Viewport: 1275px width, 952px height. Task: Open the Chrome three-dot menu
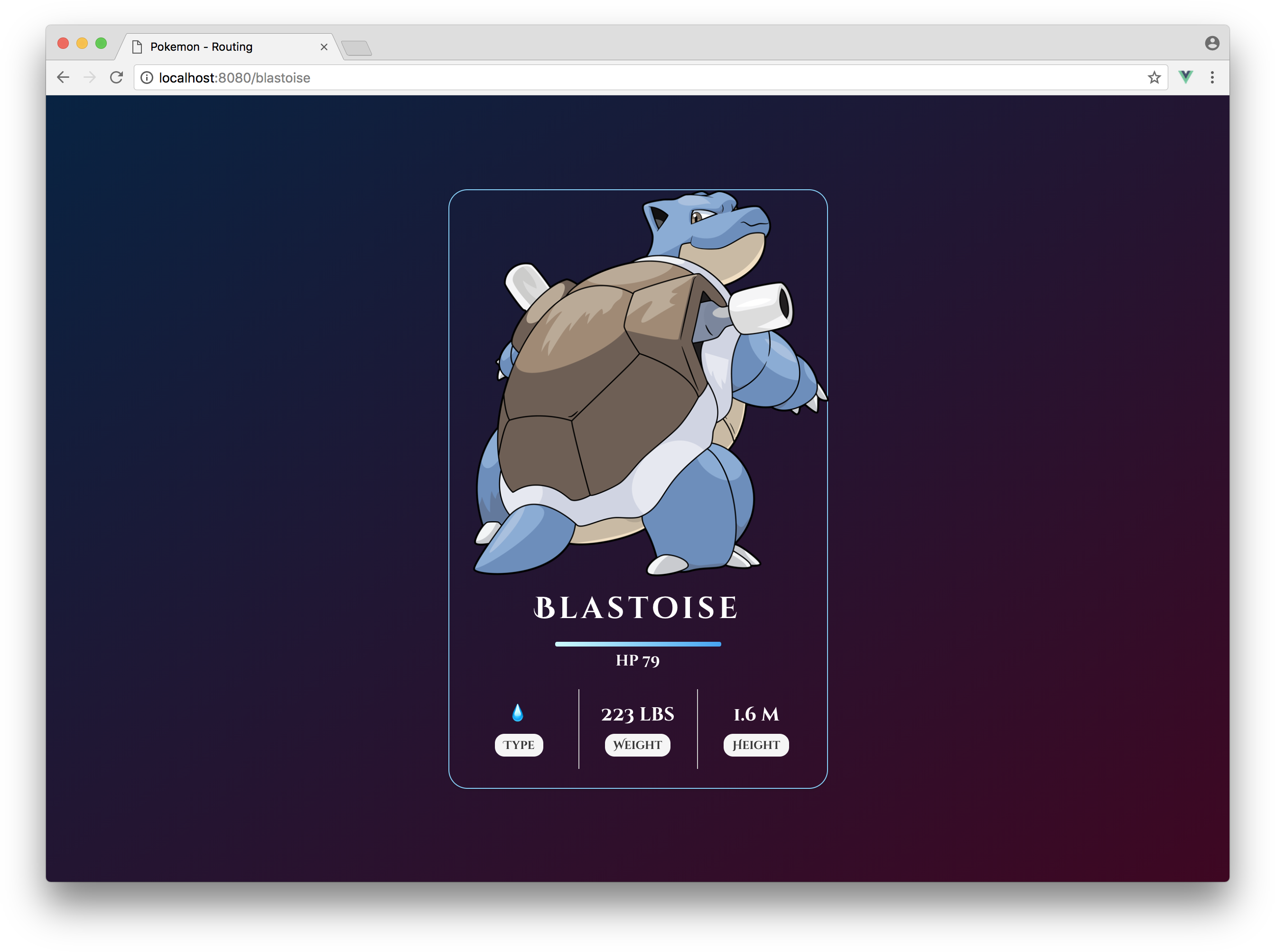tap(1212, 77)
